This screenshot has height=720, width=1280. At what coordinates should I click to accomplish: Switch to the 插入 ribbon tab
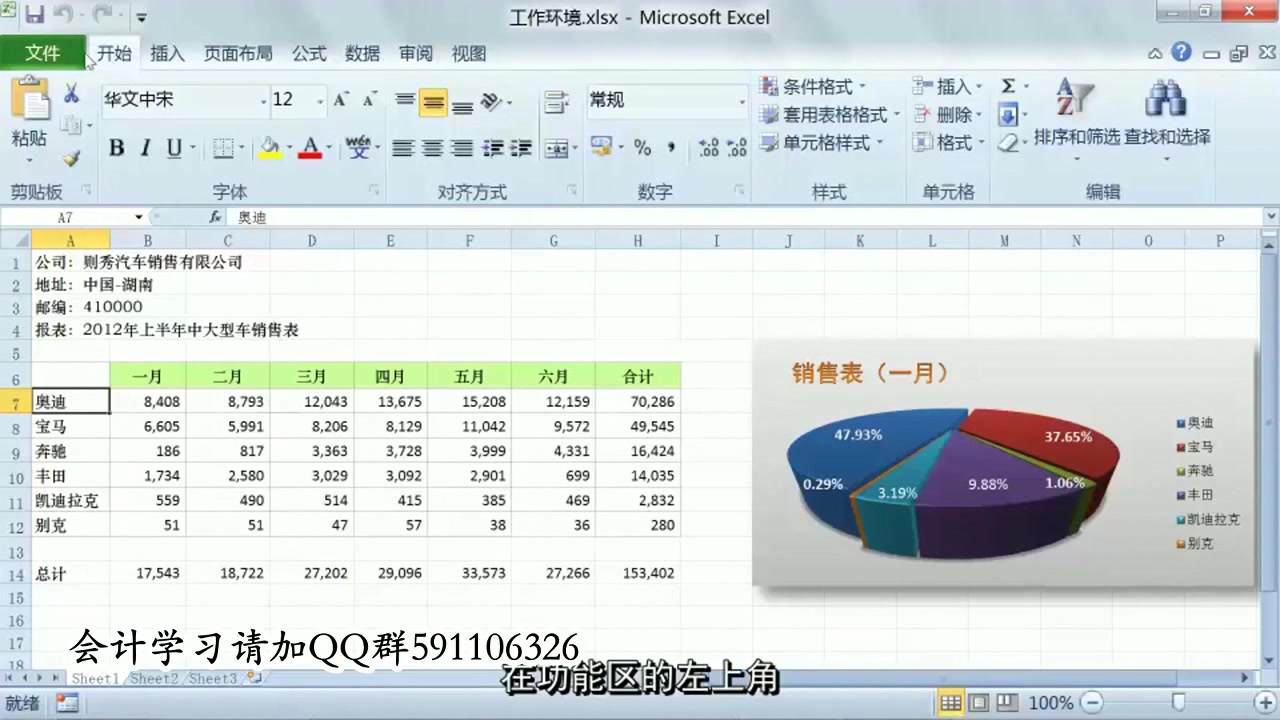pyautogui.click(x=167, y=54)
